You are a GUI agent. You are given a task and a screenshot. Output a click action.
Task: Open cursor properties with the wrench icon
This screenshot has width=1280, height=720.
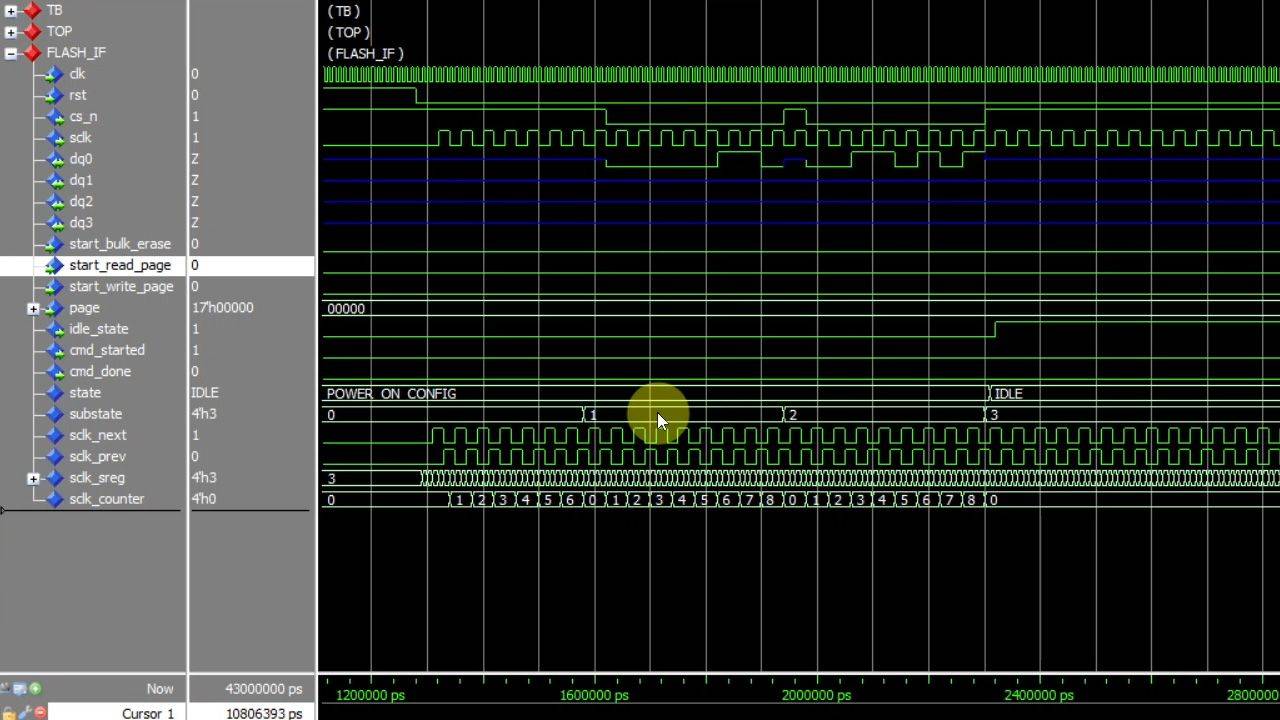pos(24,713)
